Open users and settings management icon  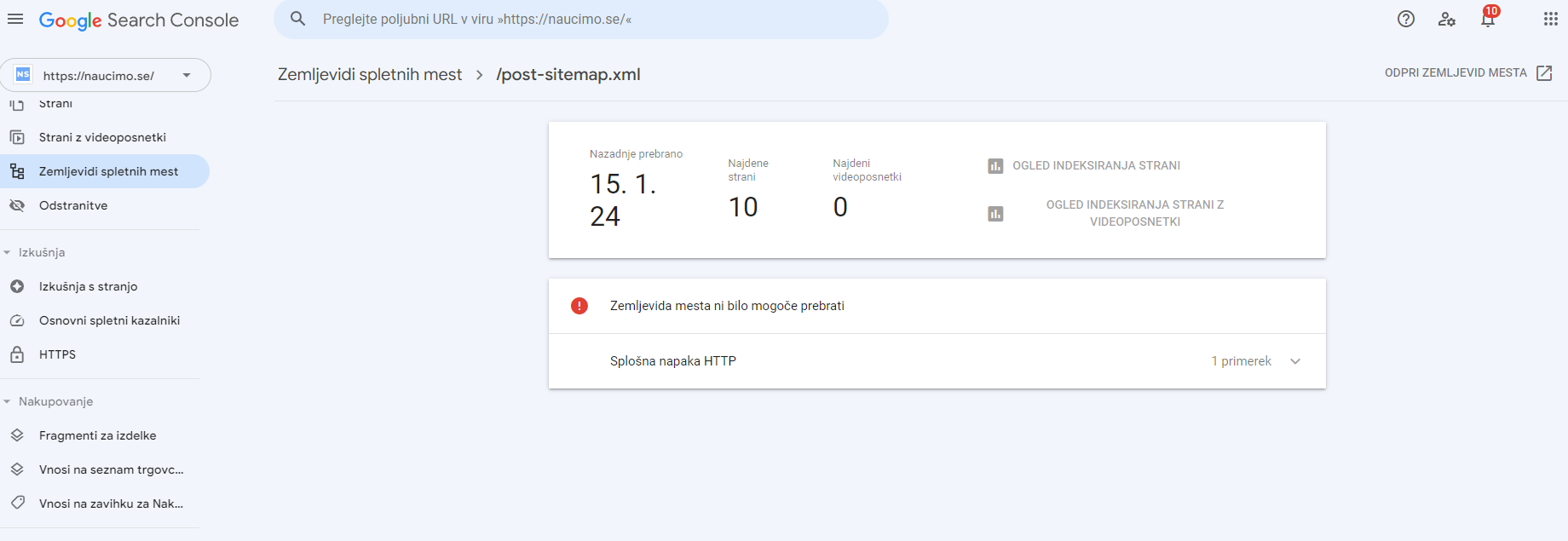(1447, 19)
